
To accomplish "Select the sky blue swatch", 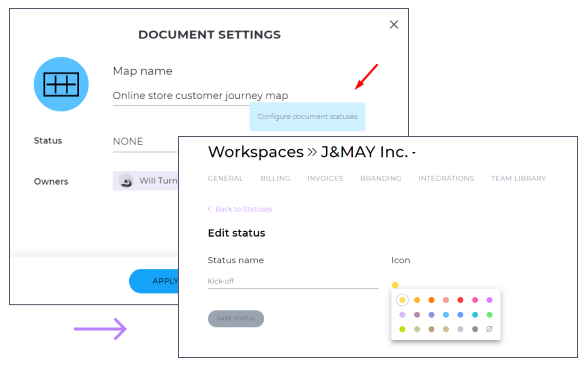I will (446, 315).
